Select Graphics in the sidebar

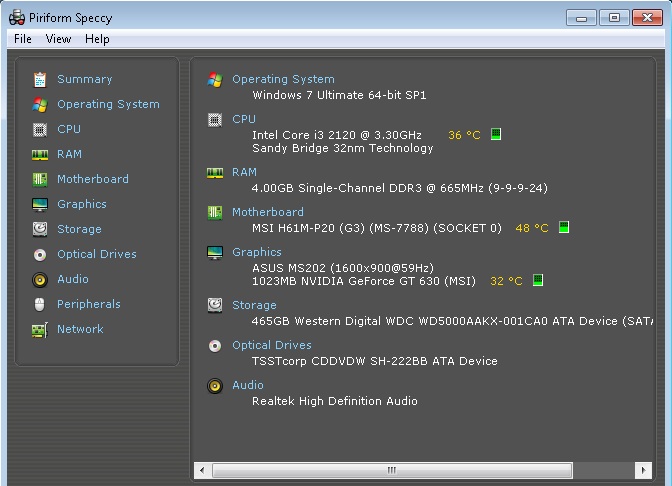[82, 204]
